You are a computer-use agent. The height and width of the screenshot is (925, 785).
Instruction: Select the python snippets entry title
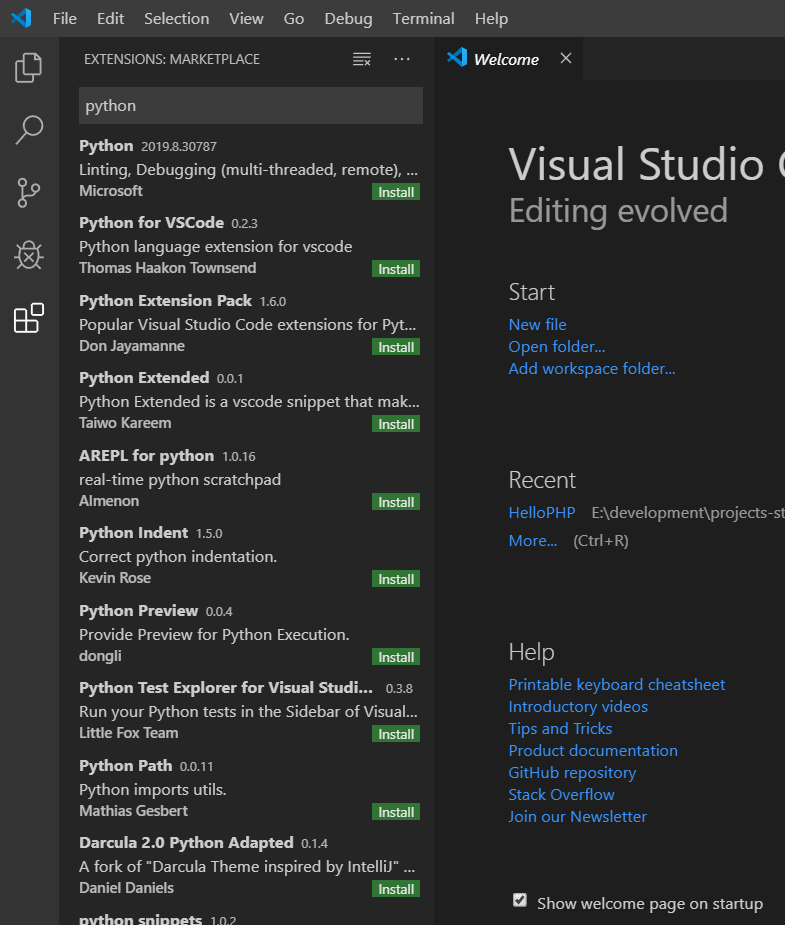140,919
